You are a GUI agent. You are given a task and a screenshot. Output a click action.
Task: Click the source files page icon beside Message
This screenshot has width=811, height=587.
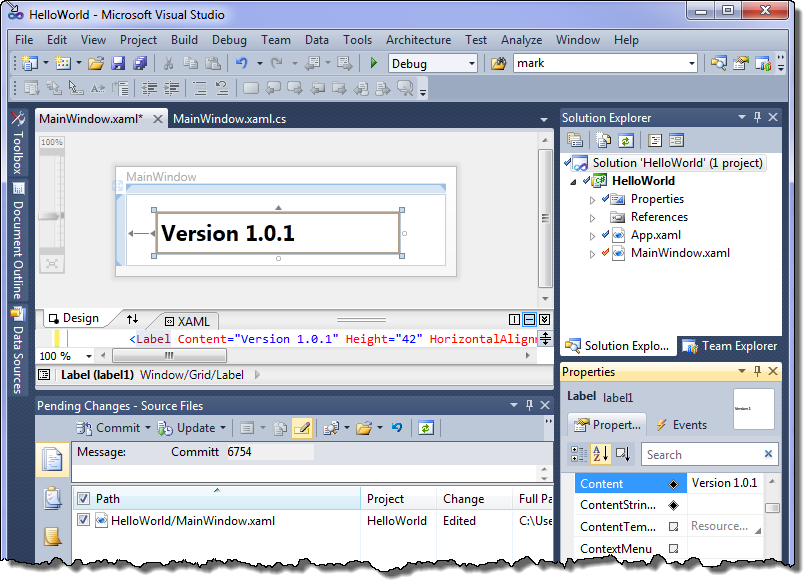coord(52,459)
